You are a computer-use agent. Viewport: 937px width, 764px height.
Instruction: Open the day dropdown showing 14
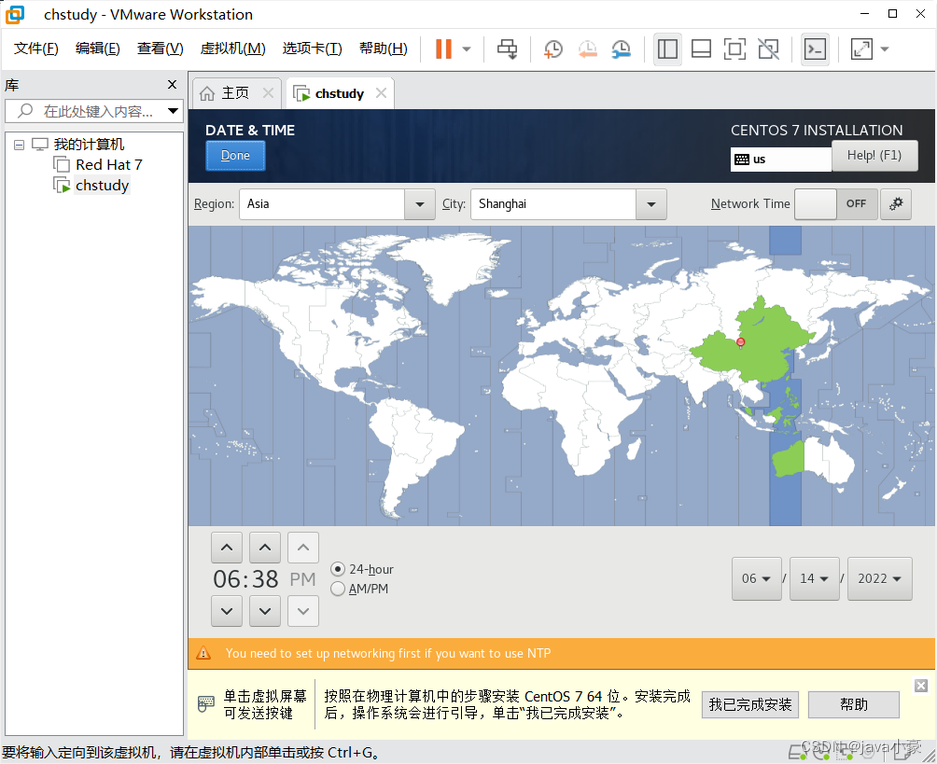pyautogui.click(x=814, y=579)
